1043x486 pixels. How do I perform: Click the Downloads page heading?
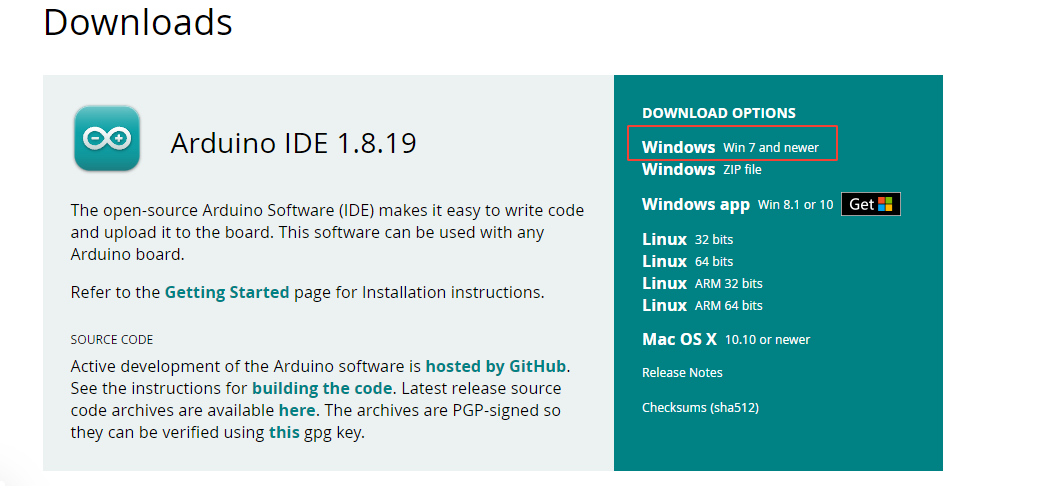tap(138, 21)
